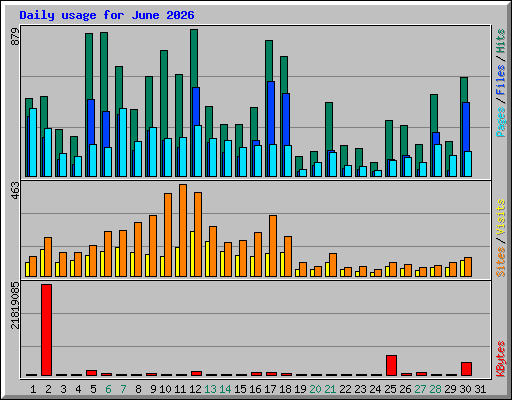Image resolution: width=512 pixels, height=400 pixels.
Task: Click day label 13 on the x-axis
Action: 210,389
